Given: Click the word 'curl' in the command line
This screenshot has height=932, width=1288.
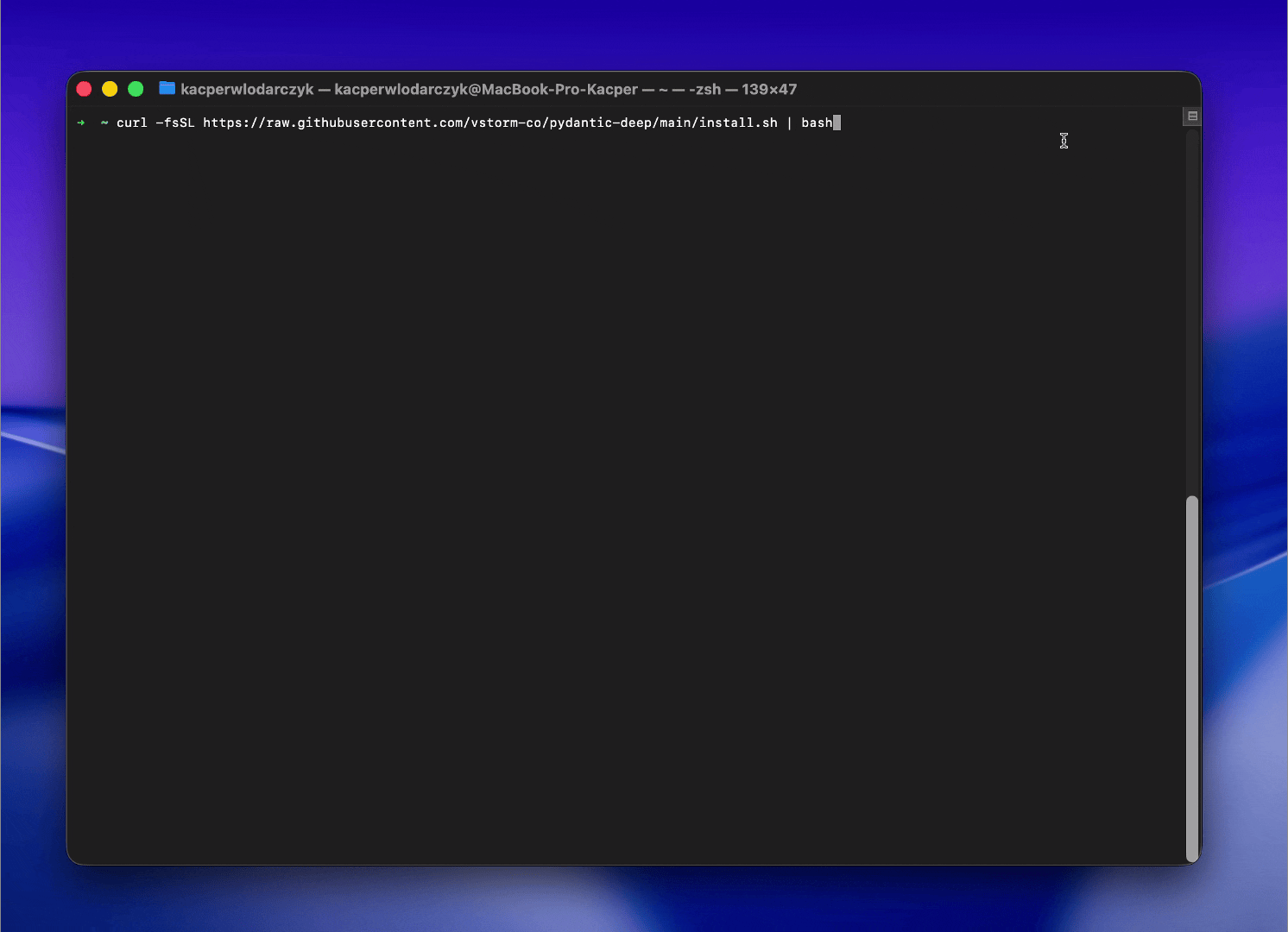Looking at the screenshot, I should click(x=132, y=123).
